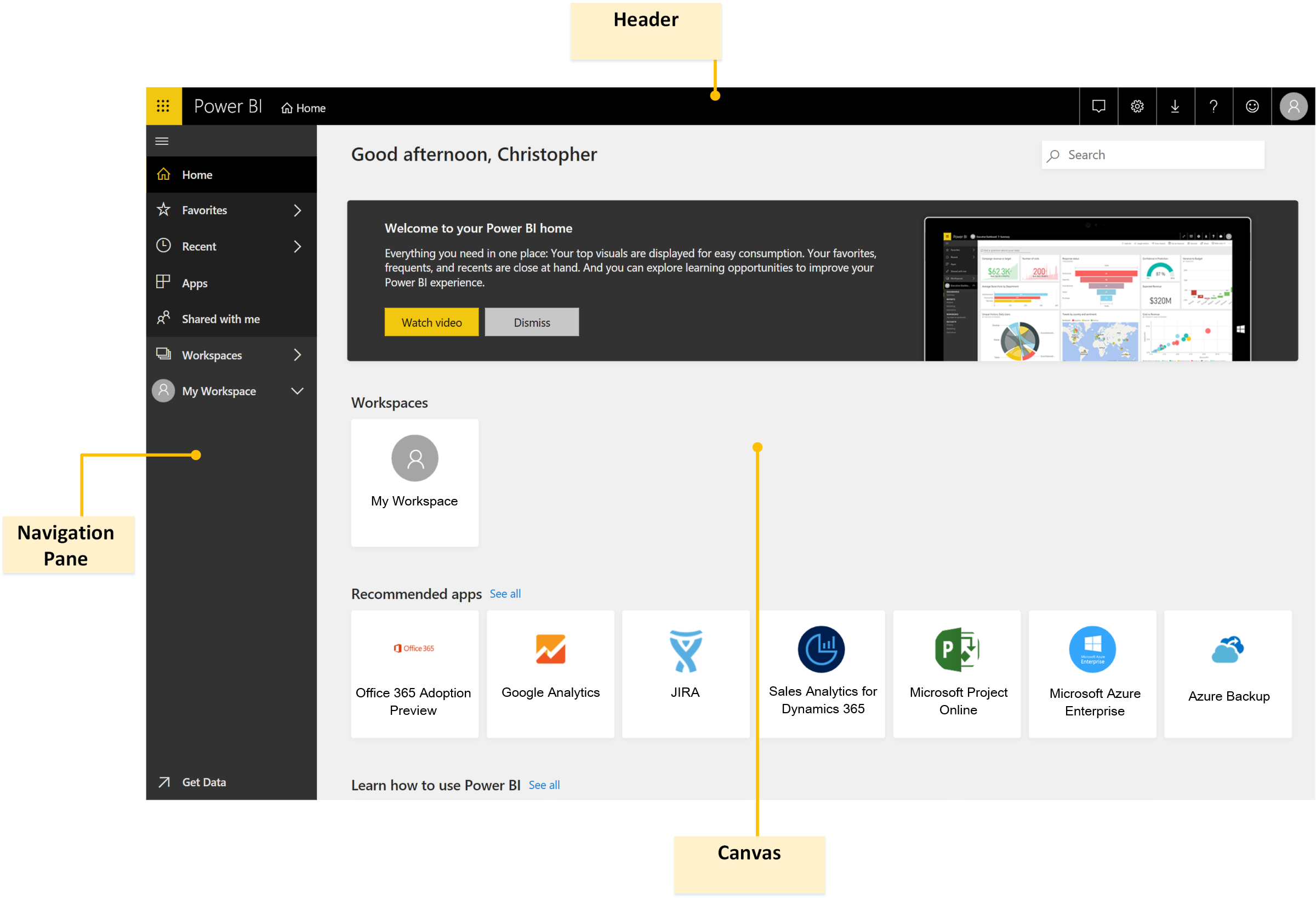Screen dimensions: 1316x898
Task: Select Apps in the navigation pane
Action: point(232,283)
